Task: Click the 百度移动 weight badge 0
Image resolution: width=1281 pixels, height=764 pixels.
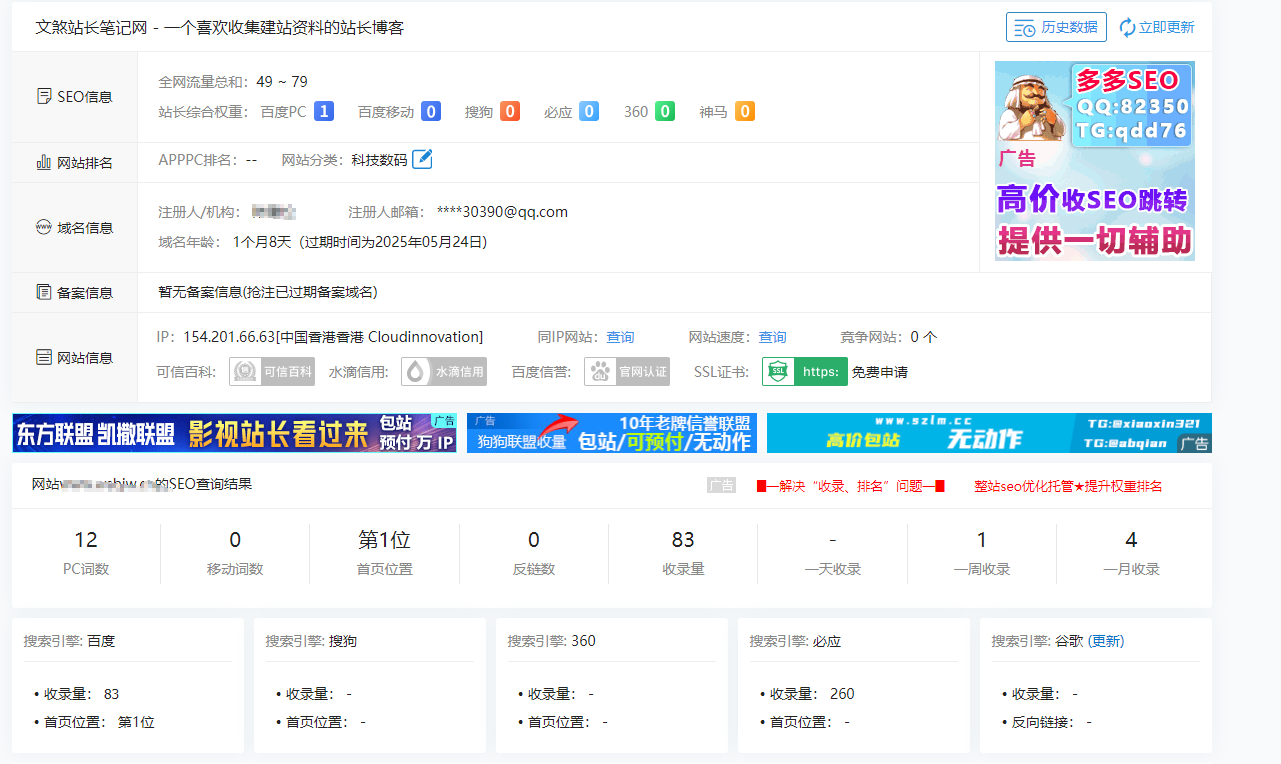Action: coord(431,111)
